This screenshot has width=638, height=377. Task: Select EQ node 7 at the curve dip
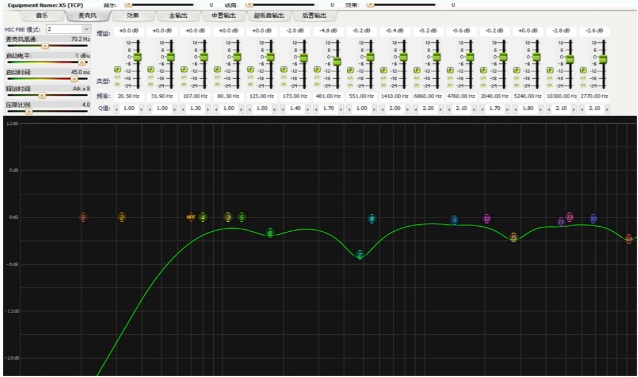point(360,255)
